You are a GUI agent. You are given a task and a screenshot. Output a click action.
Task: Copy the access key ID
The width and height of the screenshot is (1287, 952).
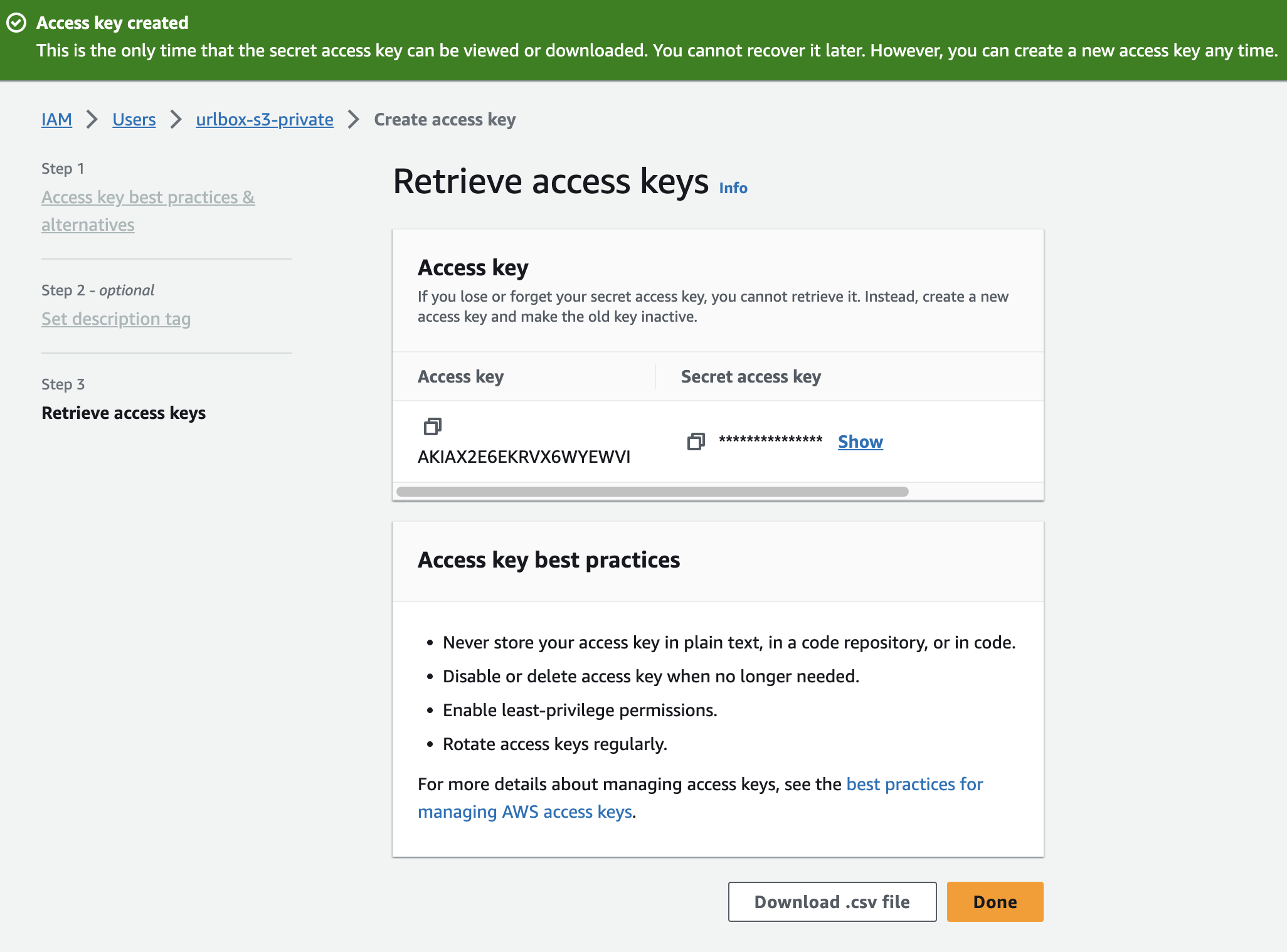pyautogui.click(x=432, y=426)
